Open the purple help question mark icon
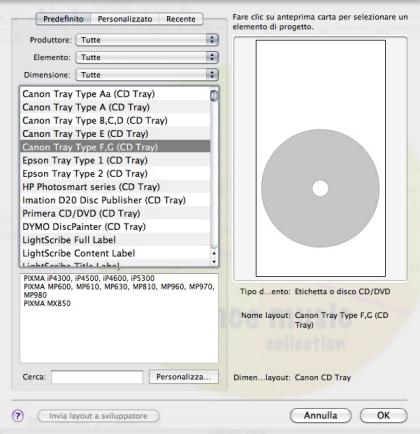The height and width of the screenshot is (434, 420). tap(18, 416)
